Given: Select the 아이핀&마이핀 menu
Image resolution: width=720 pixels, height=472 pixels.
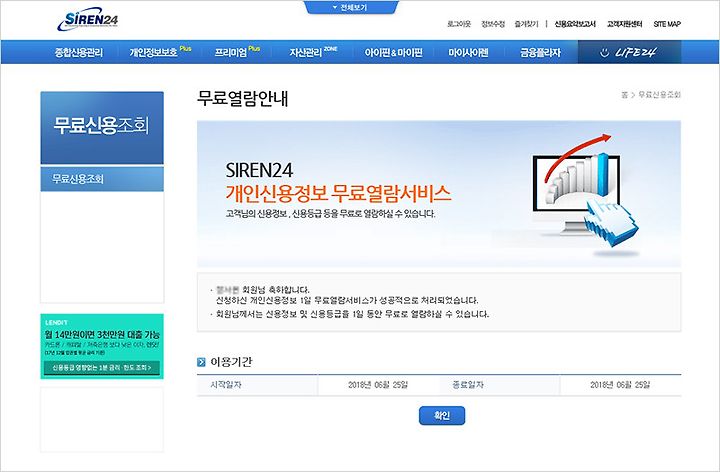Looking at the screenshot, I should tap(394, 52).
